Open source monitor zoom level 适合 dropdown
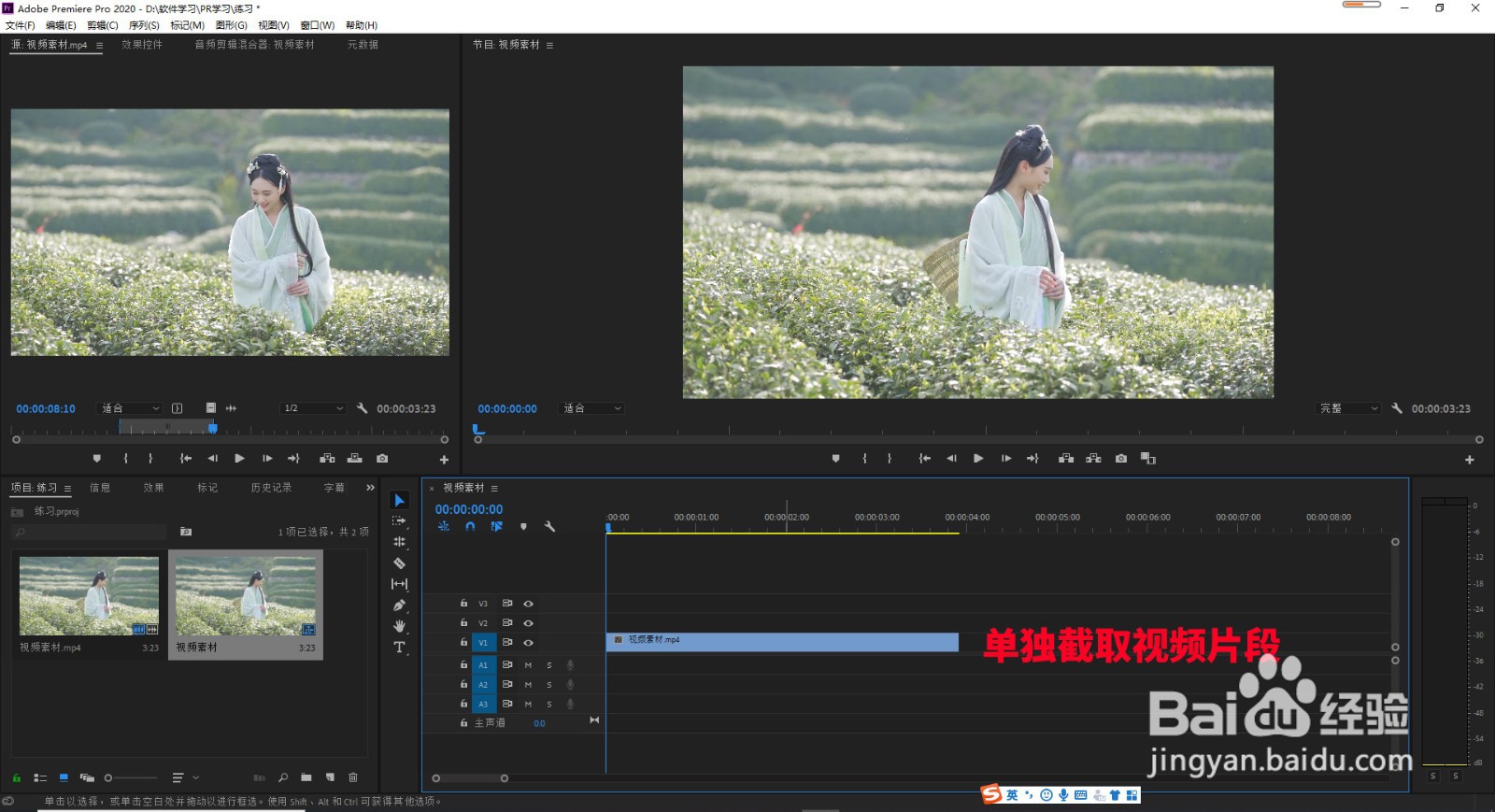 coord(131,408)
